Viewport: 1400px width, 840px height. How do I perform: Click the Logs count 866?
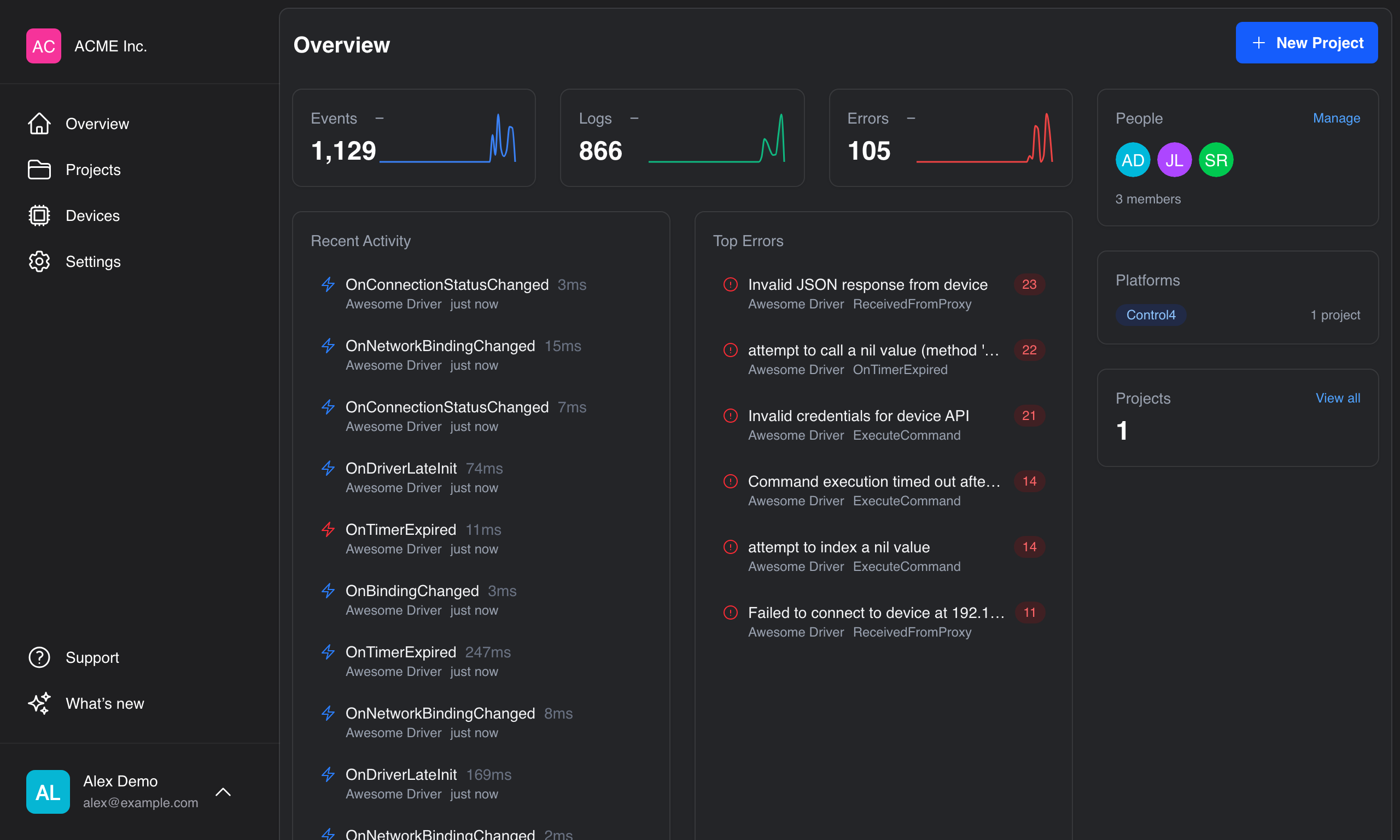tap(600, 150)
